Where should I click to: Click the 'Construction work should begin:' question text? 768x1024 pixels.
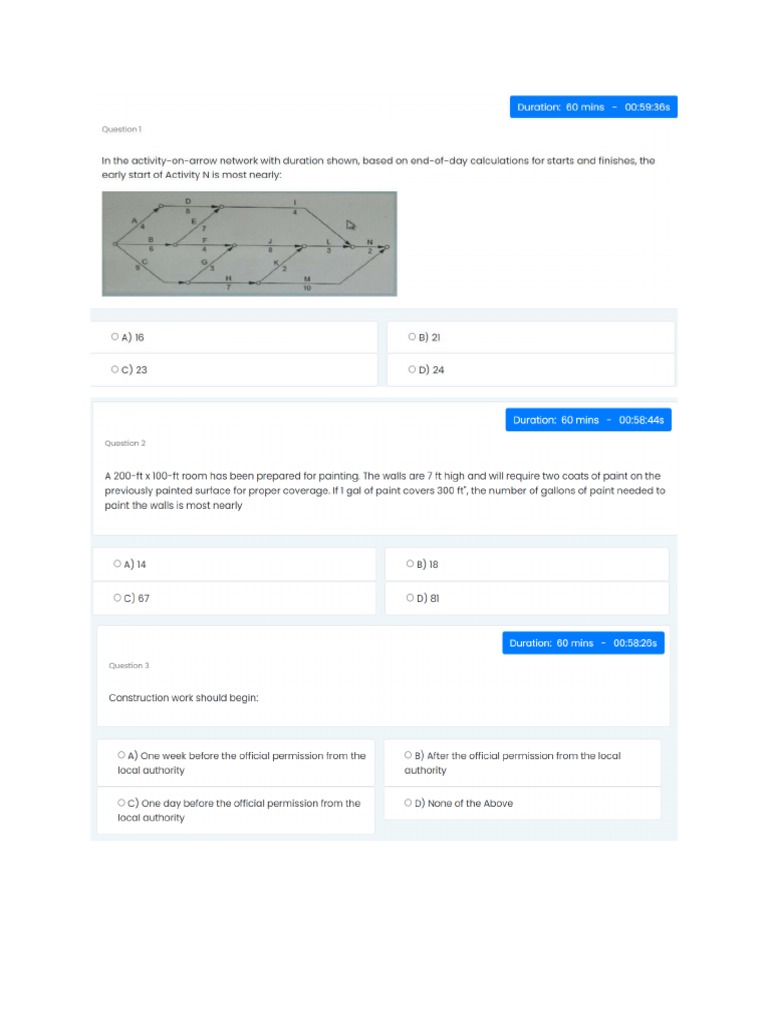[183, 698]
